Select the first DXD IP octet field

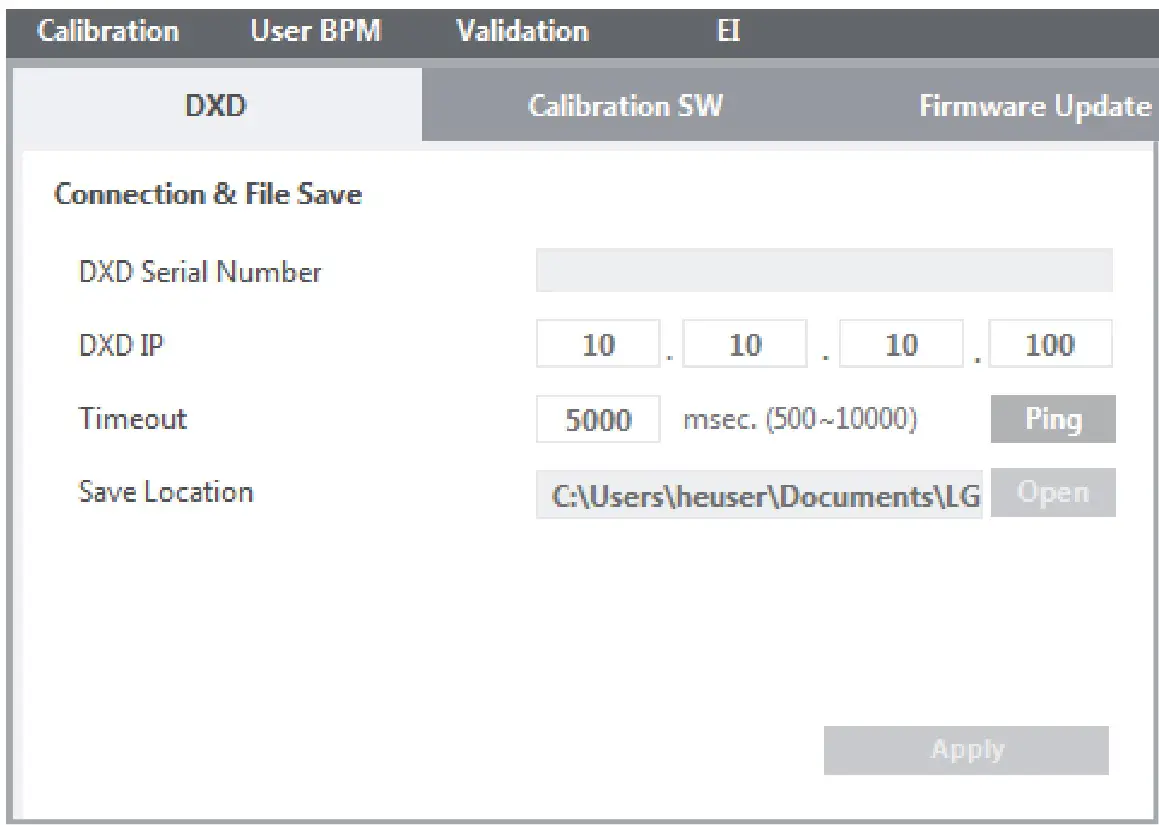(x=597, y=343)
